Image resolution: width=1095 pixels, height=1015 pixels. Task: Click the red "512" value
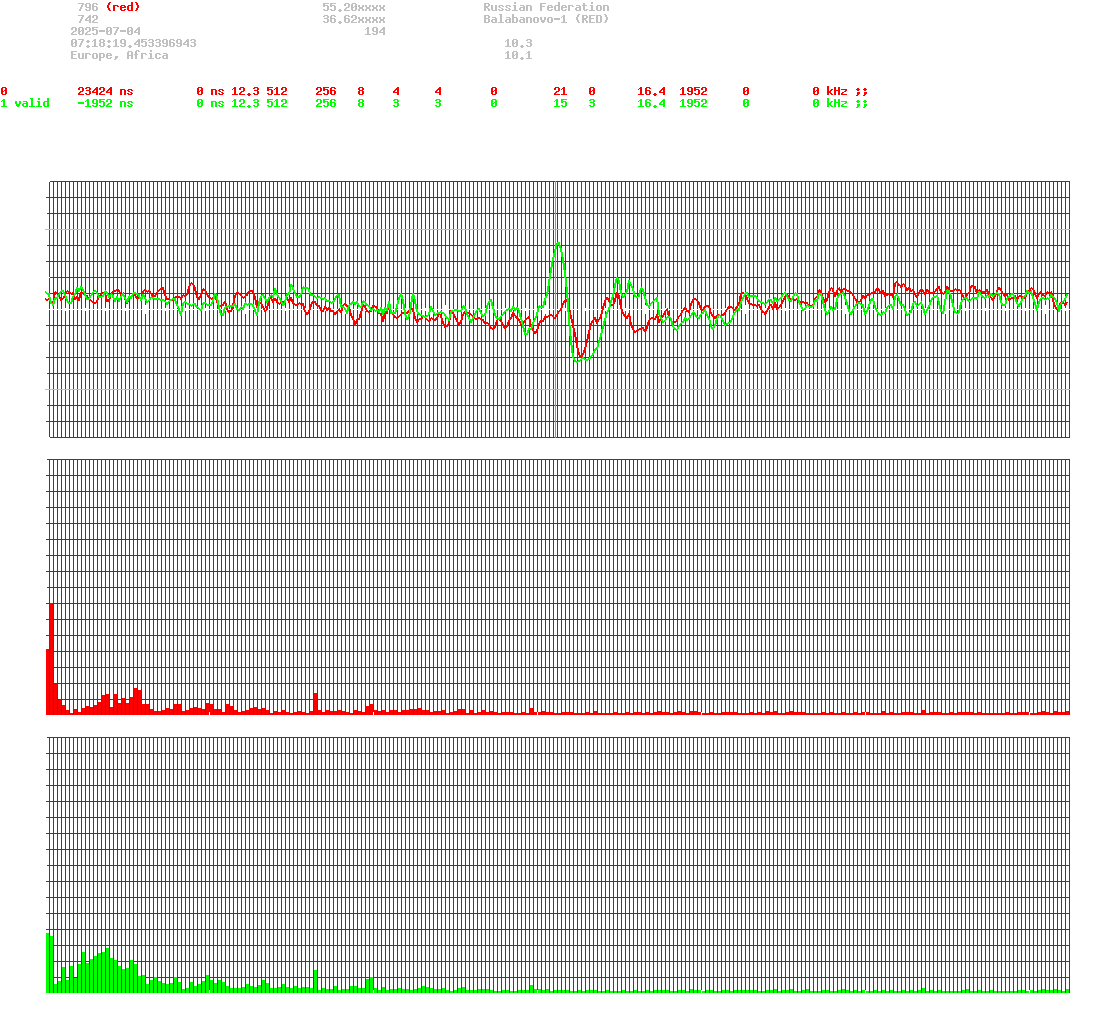click(277, 92)
